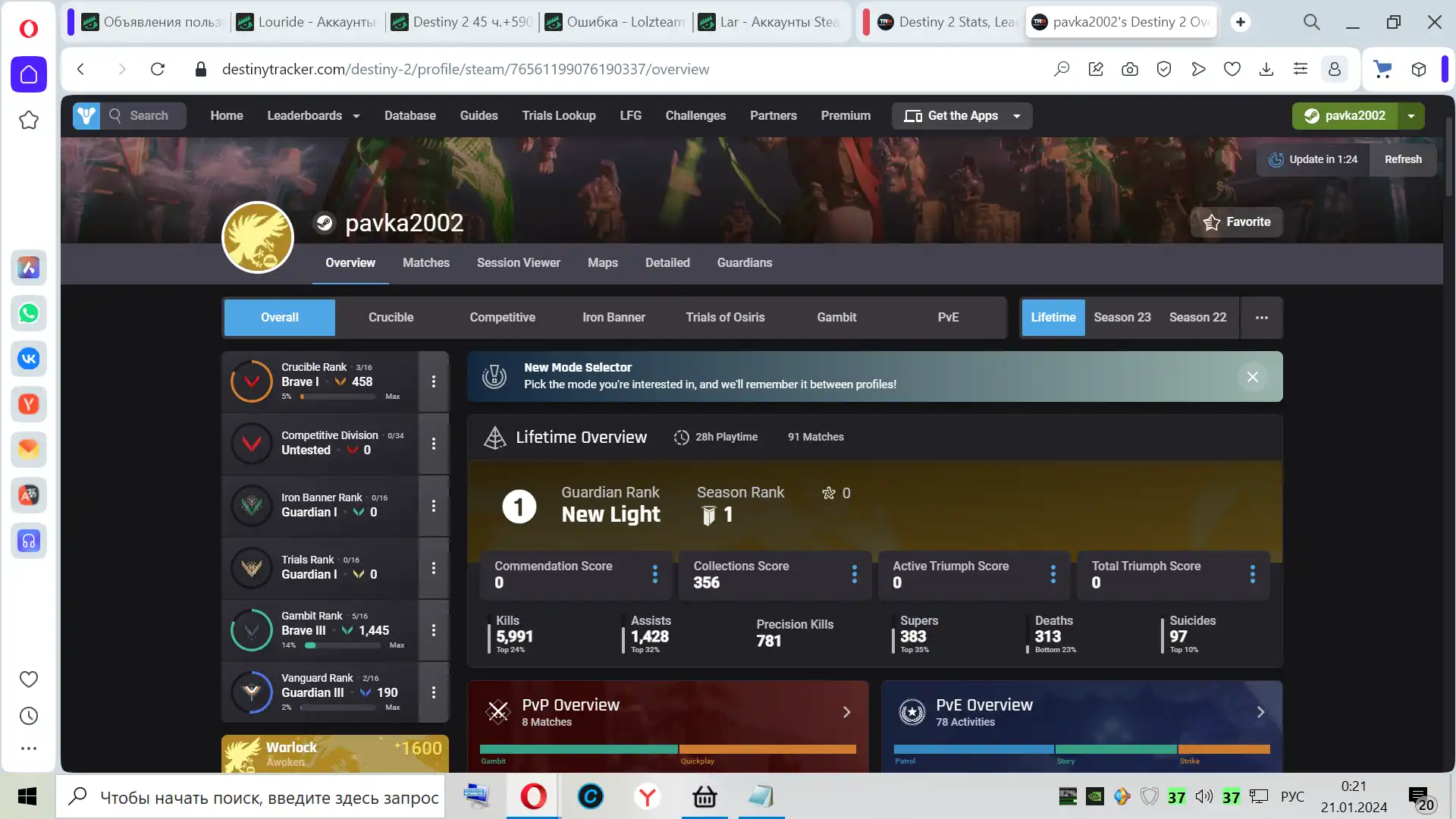Dismiss the New Mode Selector banner
Viewport: 1456px width, 819px height.
1253,377
